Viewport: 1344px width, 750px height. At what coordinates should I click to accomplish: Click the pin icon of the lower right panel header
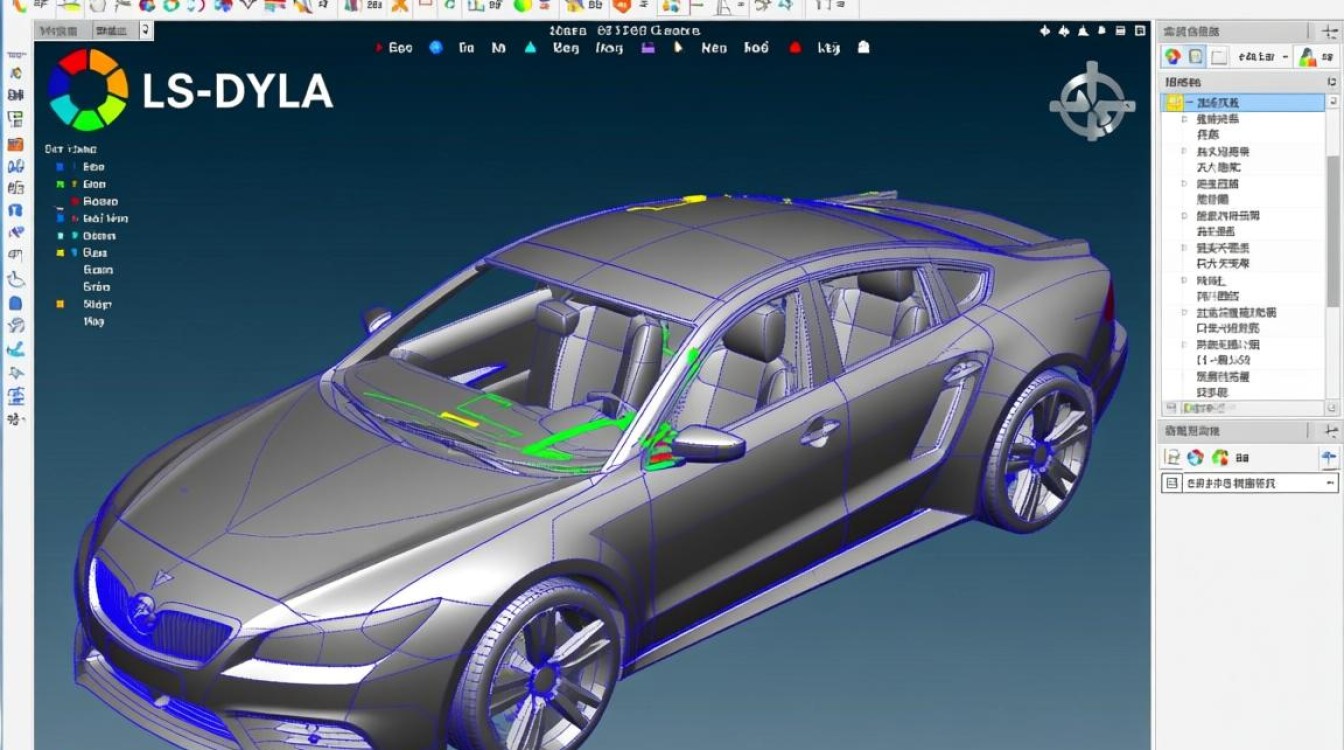tap(1330, 431)
